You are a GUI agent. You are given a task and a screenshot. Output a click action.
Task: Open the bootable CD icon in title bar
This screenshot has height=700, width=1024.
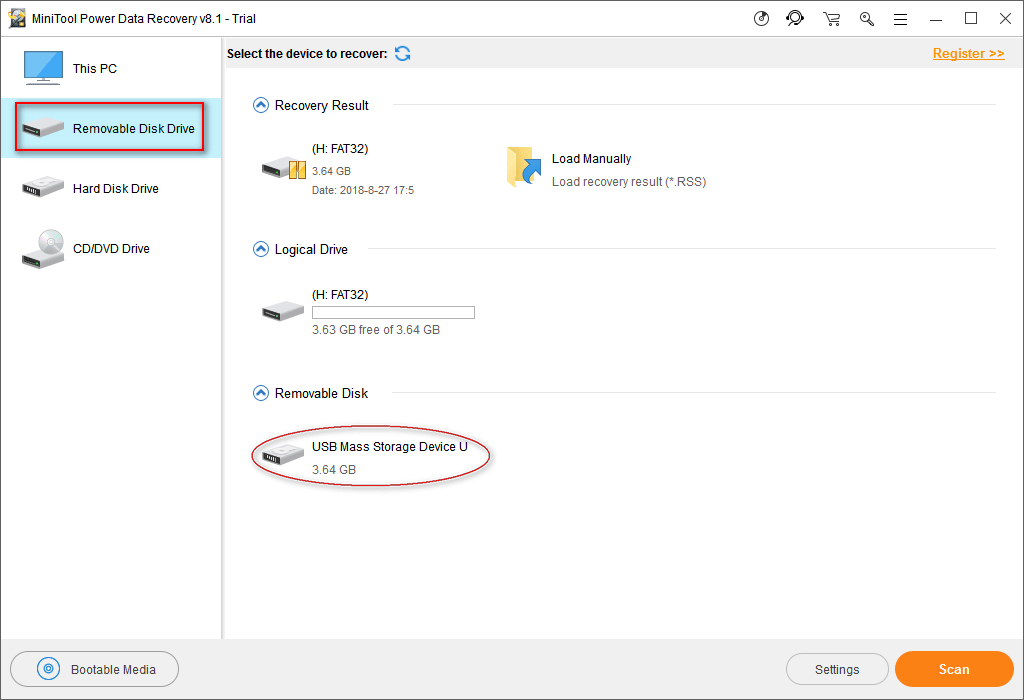761,18
